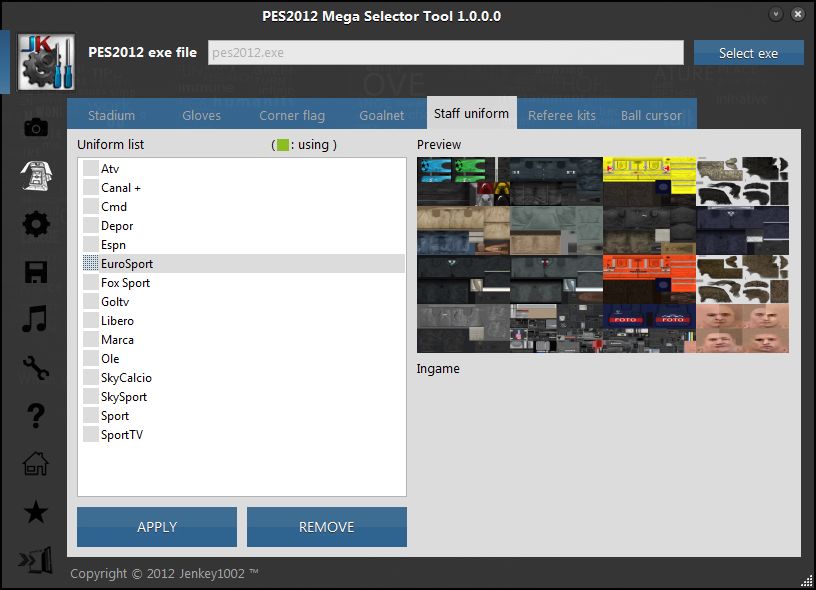The height and width of the screenshot is (590, 816).
Task: Go to the home icon in the sidebar
Action: coord(36,463)
